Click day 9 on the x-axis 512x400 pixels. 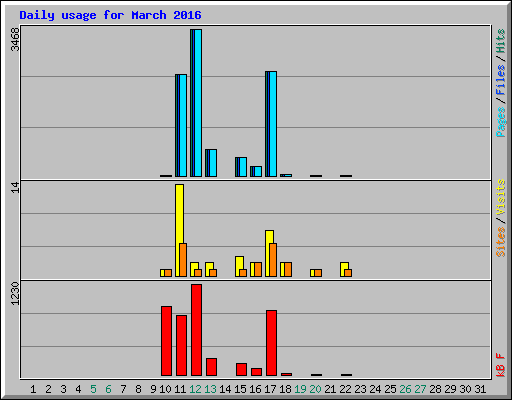click(x=153, y=389)
